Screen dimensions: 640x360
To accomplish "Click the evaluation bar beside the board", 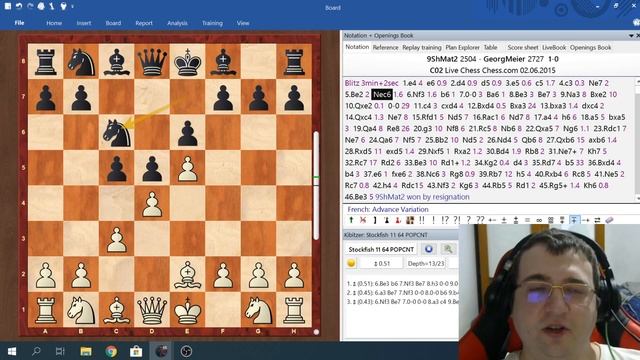I will click(x=316, y=186).
